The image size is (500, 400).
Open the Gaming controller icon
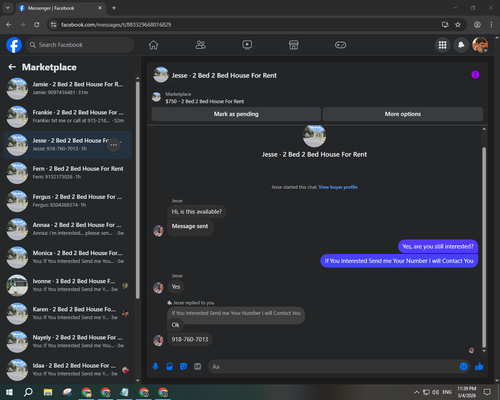click(x=340, y=45)
